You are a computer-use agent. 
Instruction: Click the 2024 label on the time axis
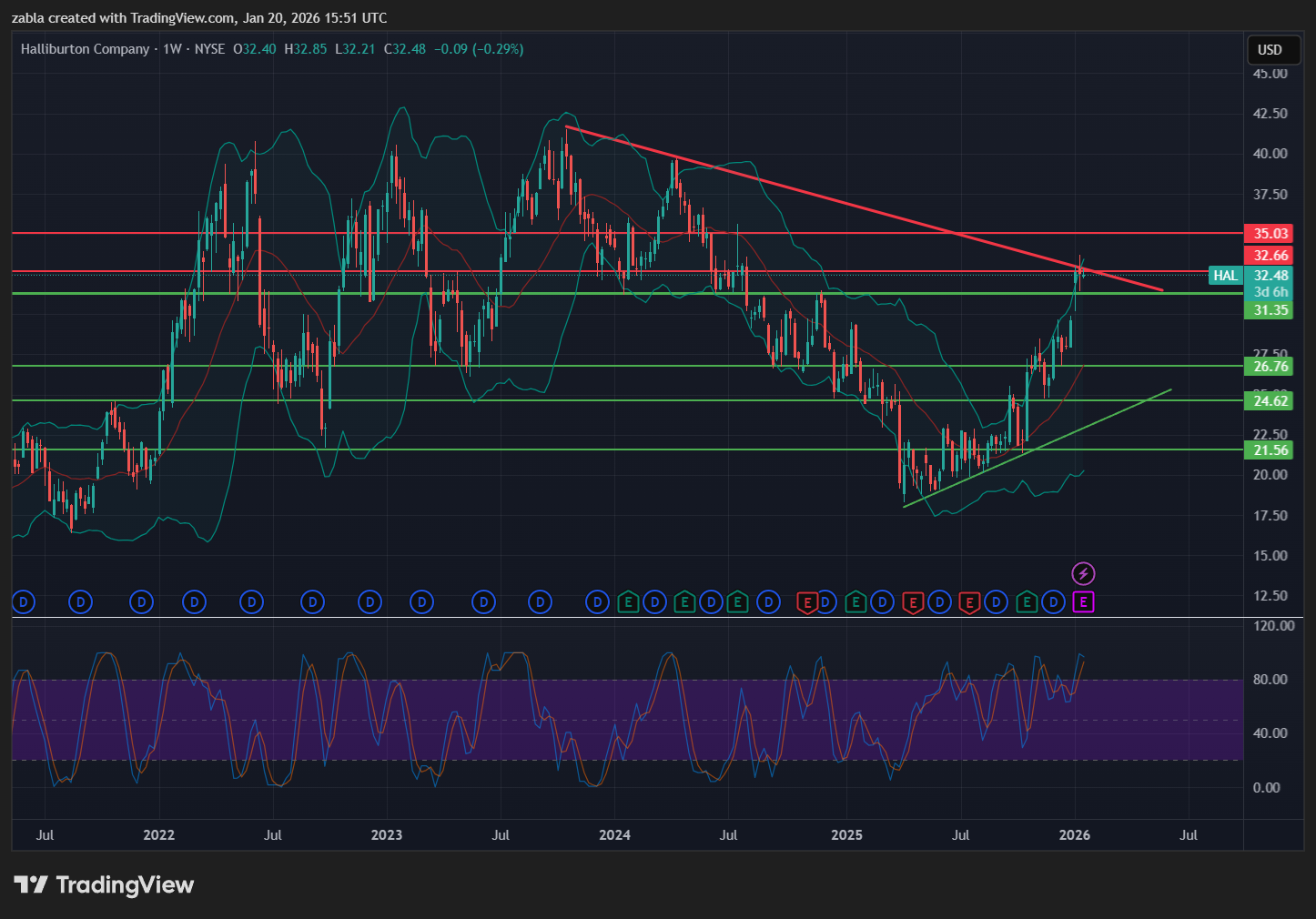coord(614,835)
